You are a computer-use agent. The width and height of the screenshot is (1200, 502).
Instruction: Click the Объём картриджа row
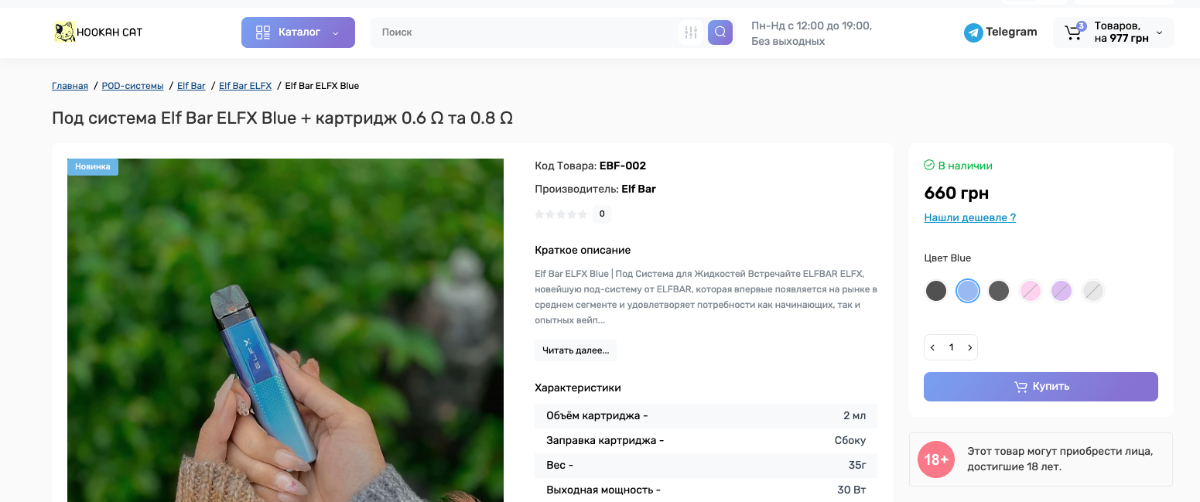click(706, 415)
